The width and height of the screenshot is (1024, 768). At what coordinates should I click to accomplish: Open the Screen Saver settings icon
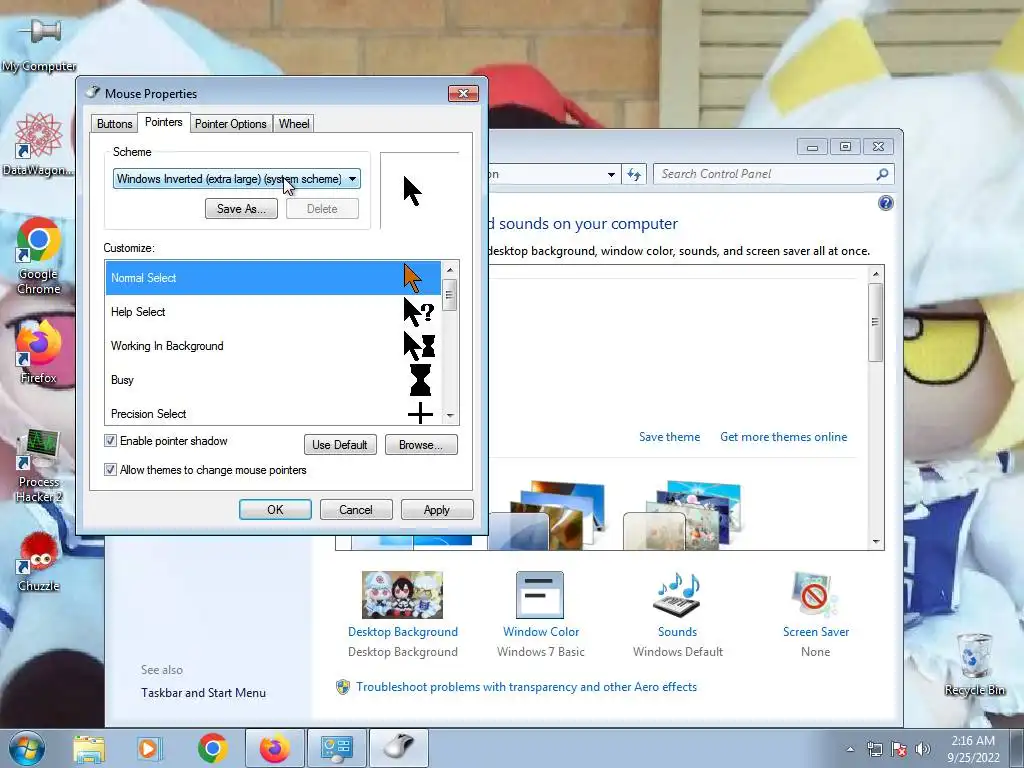815,594
